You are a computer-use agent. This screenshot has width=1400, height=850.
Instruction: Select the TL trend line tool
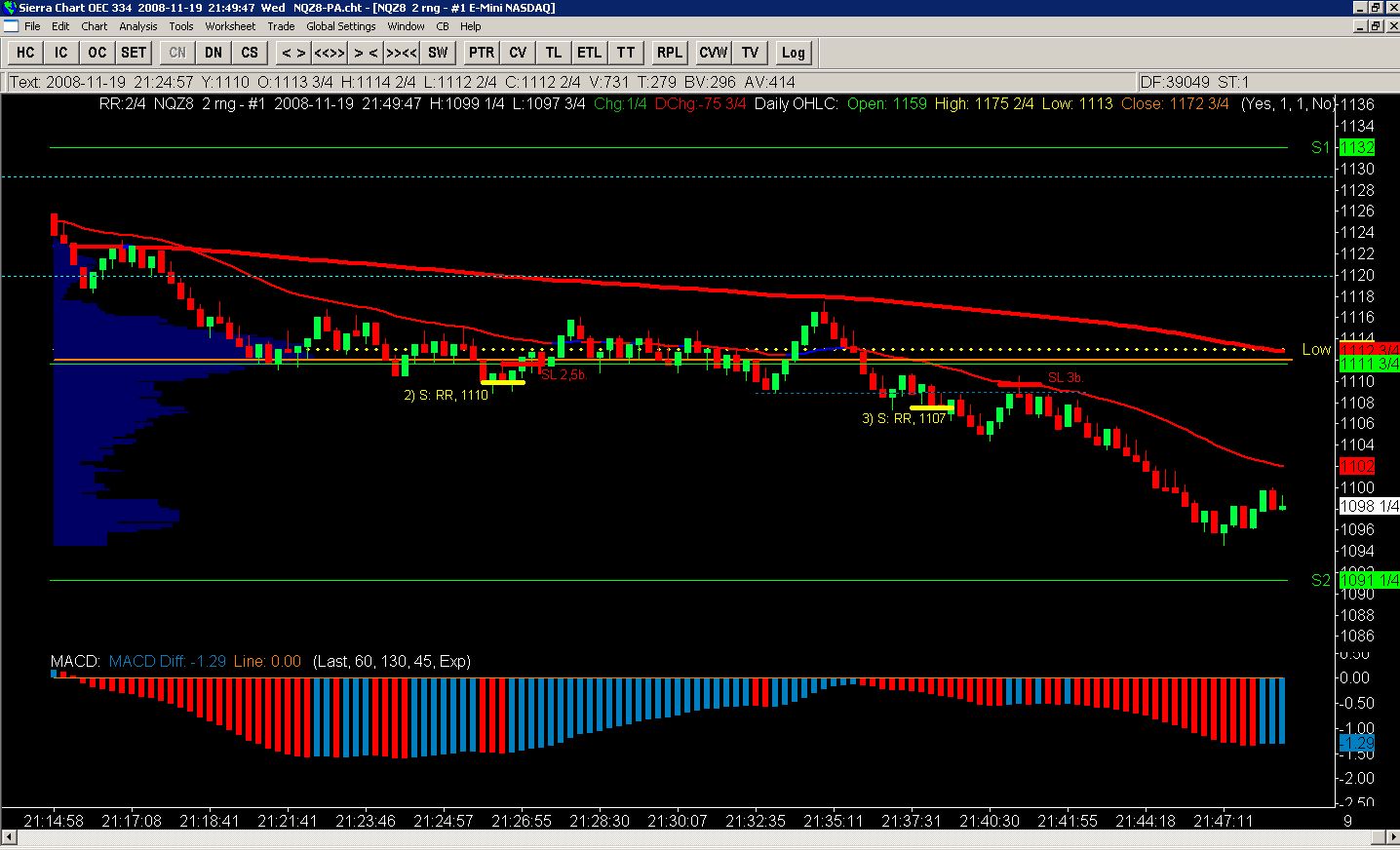coord(554,53)
